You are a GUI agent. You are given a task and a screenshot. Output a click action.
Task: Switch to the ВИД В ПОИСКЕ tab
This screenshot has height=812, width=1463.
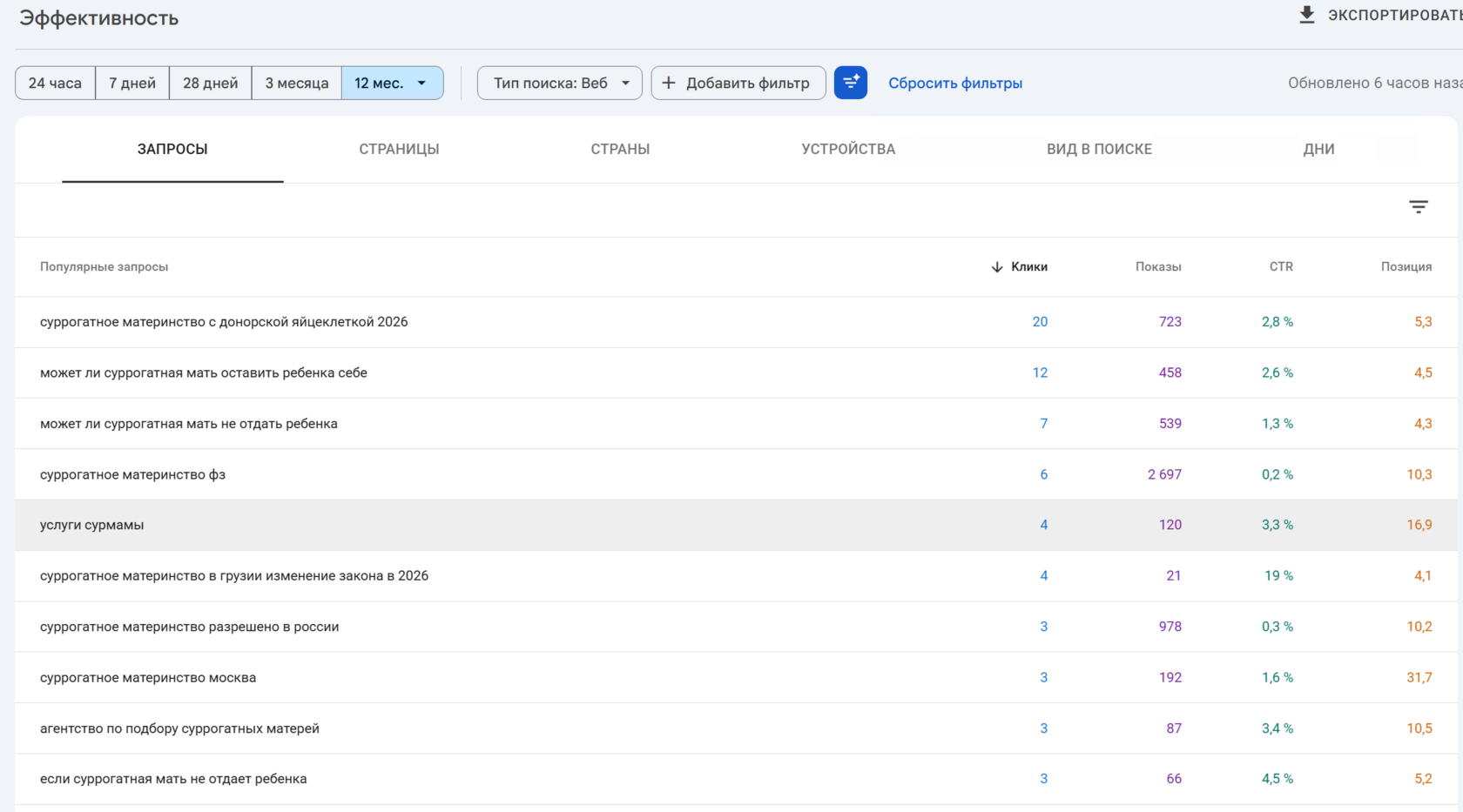point(1099,149)
